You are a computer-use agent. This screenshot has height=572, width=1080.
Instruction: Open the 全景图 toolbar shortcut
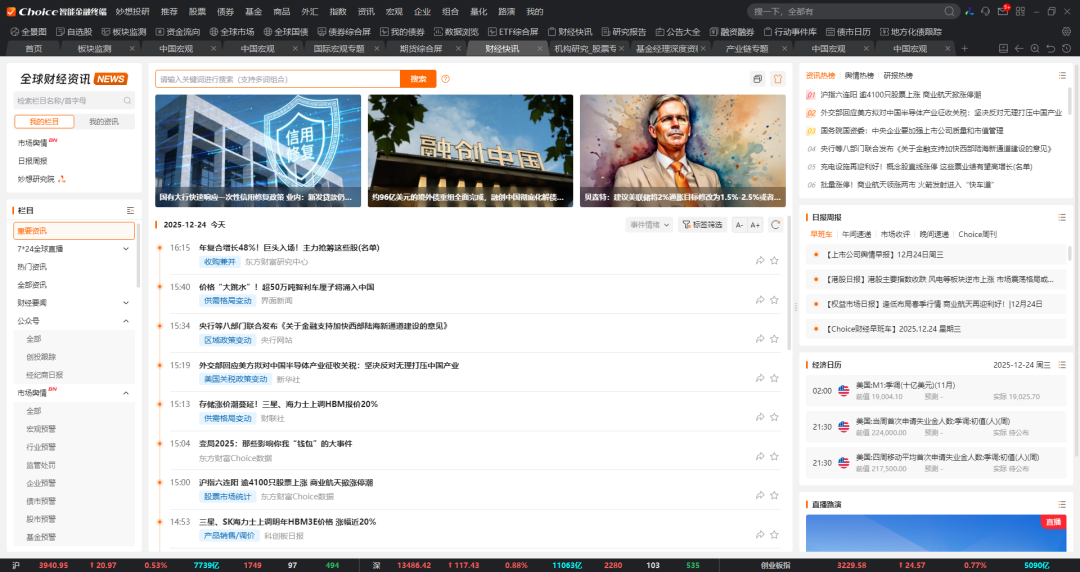tap(28, 32)
